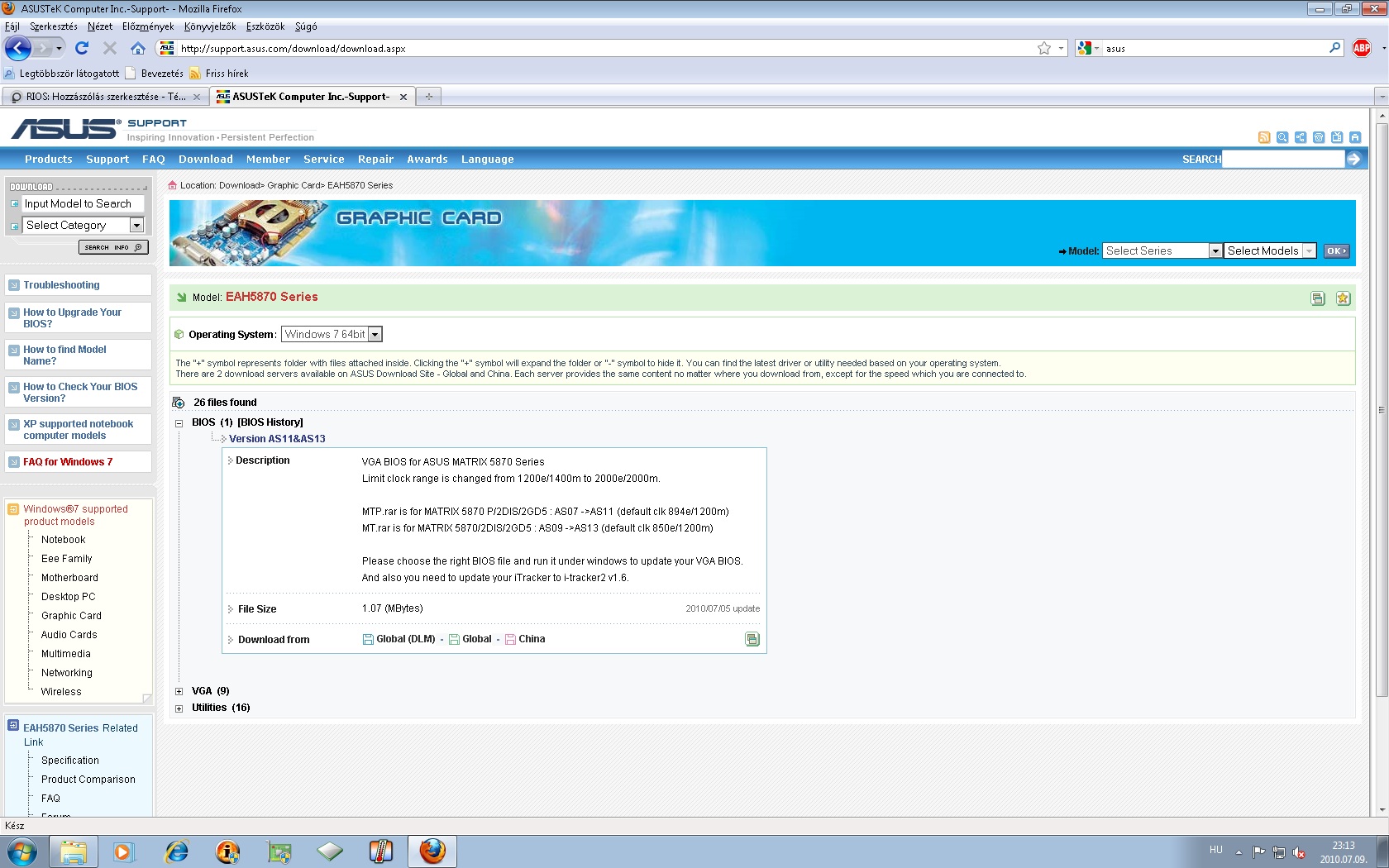The height and width of the screenshot is (868, 1389).
Task: Expand the VGA (9) folder
Action: (179, 692)
